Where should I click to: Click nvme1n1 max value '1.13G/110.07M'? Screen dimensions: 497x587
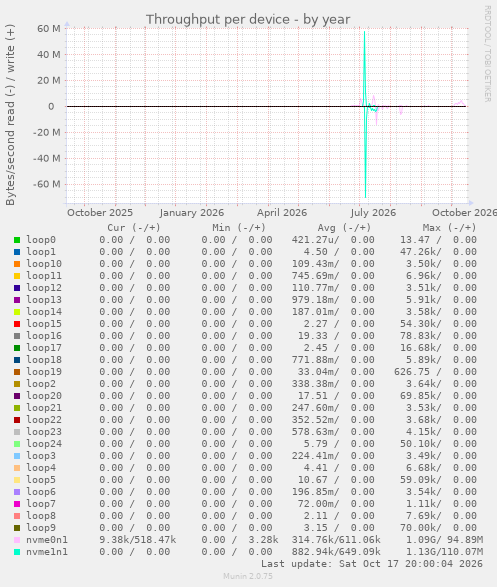pos(444,551)
